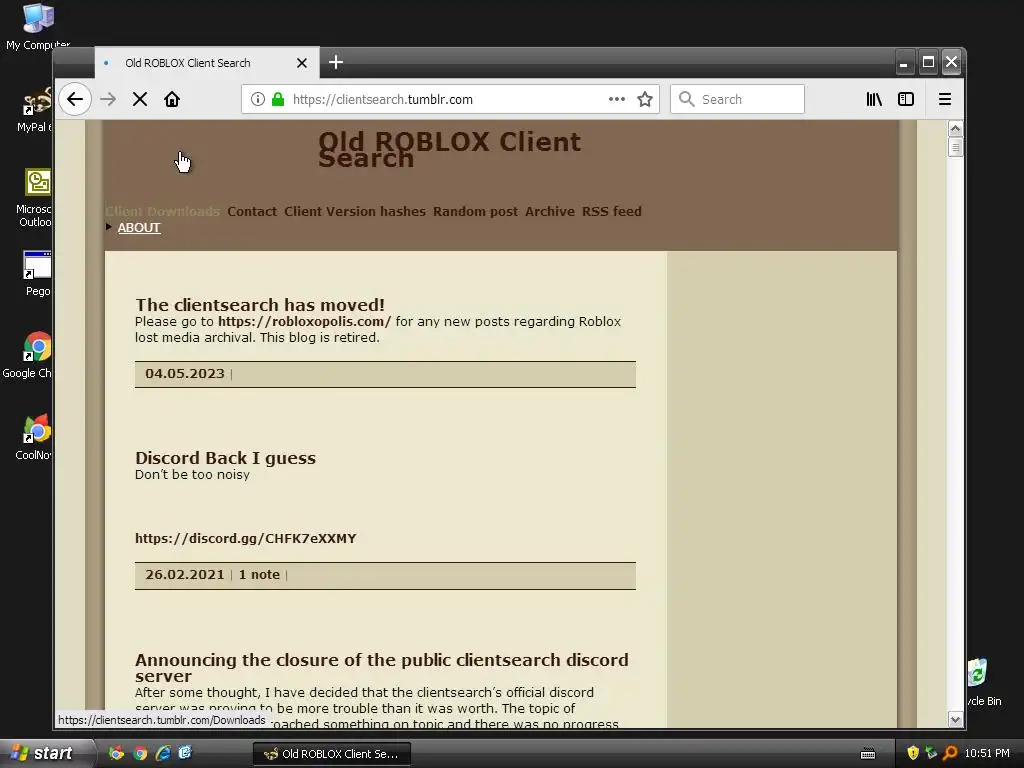Click the browser Back arrow button
This screenshot has height=768, width=1024.
(x=75, y=99)
